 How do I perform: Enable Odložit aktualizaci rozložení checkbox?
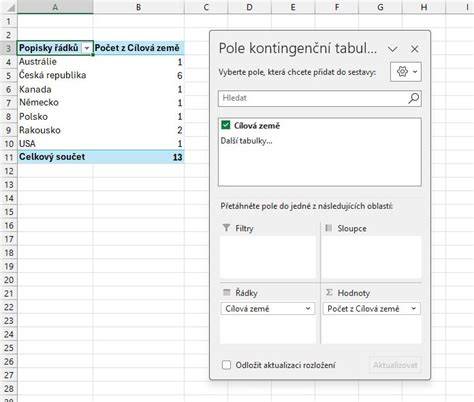(x=226, y=365)
